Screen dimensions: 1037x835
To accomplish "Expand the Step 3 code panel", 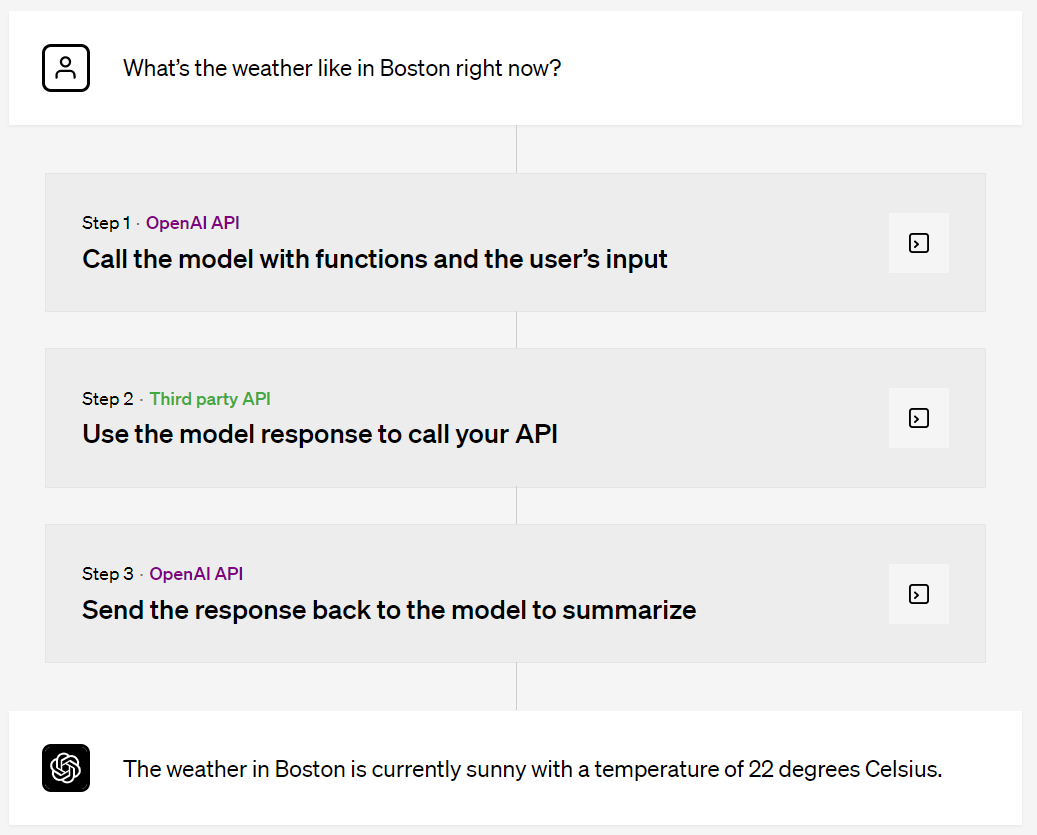I will 918,594.
